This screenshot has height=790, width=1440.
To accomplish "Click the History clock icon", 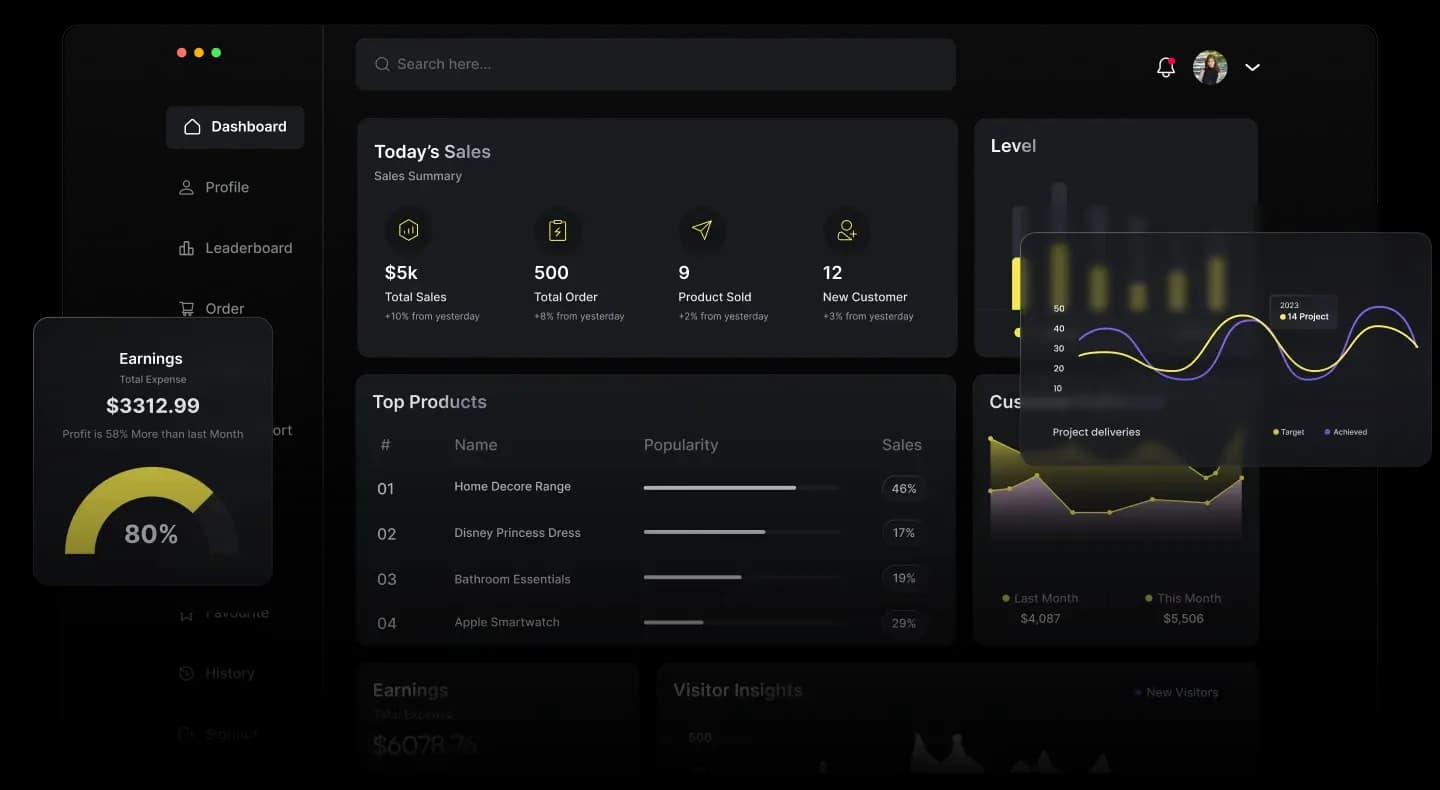I will (186, 673).
